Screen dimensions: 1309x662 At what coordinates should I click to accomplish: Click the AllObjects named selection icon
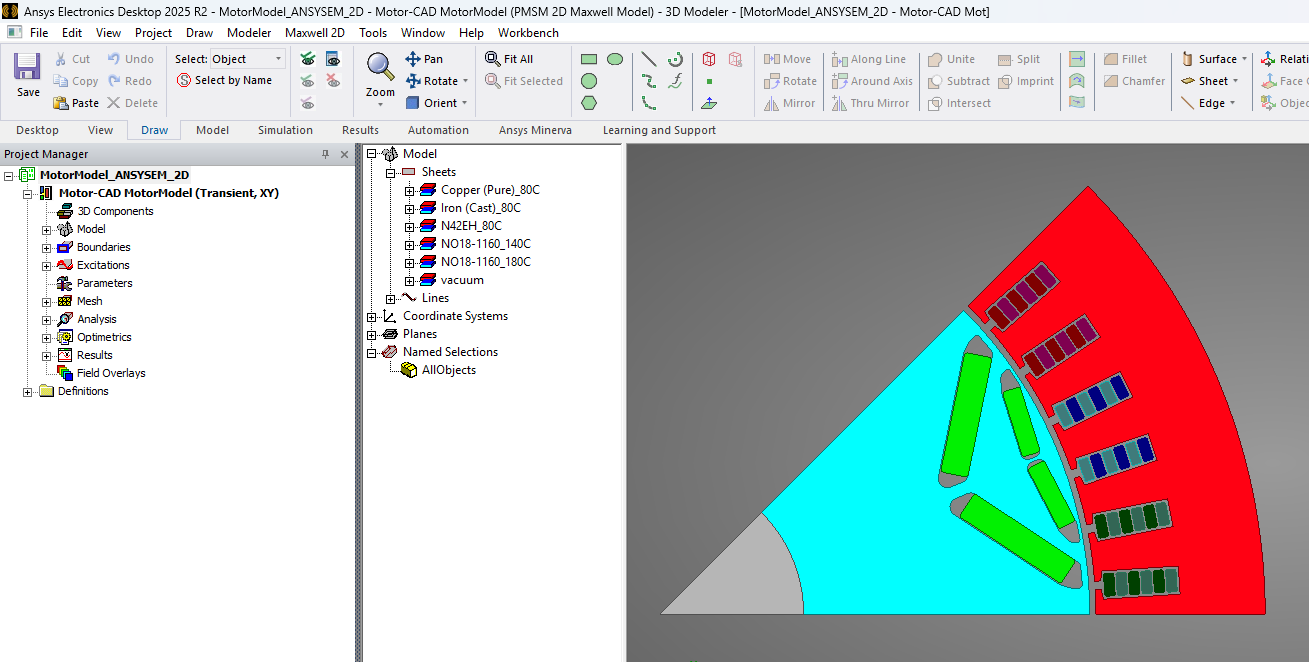tap(409, 370)
